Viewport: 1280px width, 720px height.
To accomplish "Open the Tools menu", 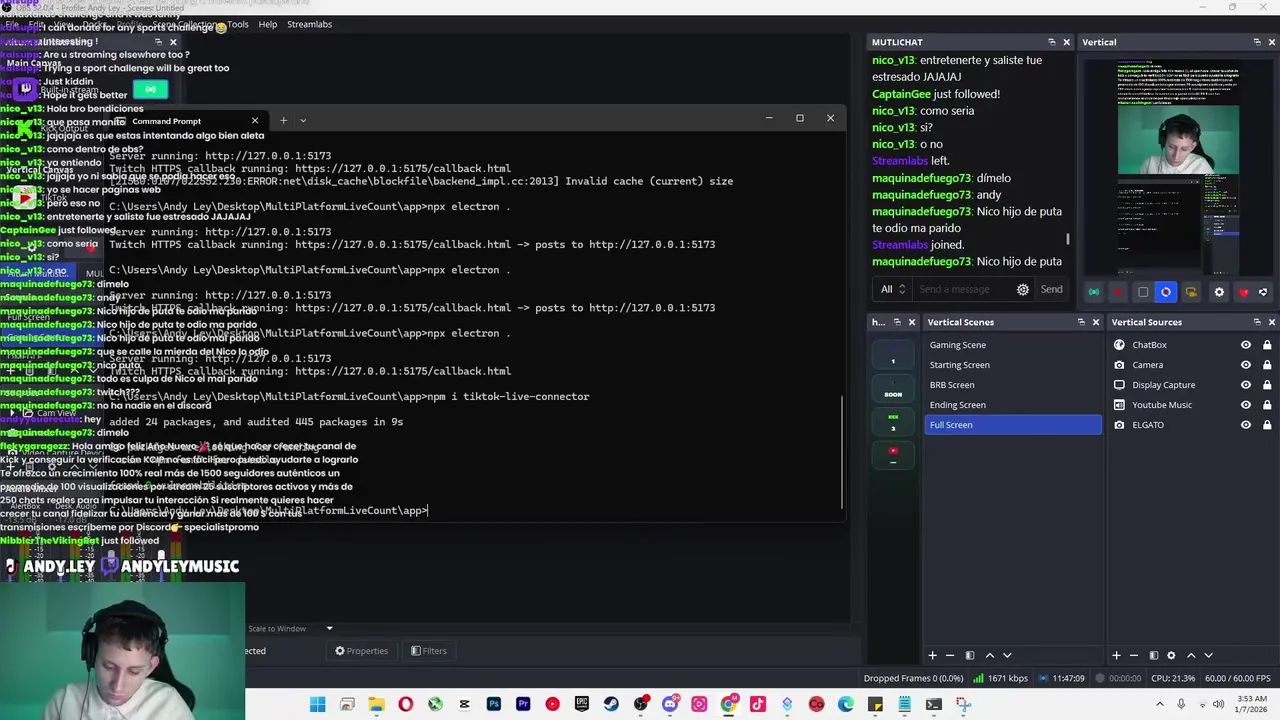I will point(238,24).
